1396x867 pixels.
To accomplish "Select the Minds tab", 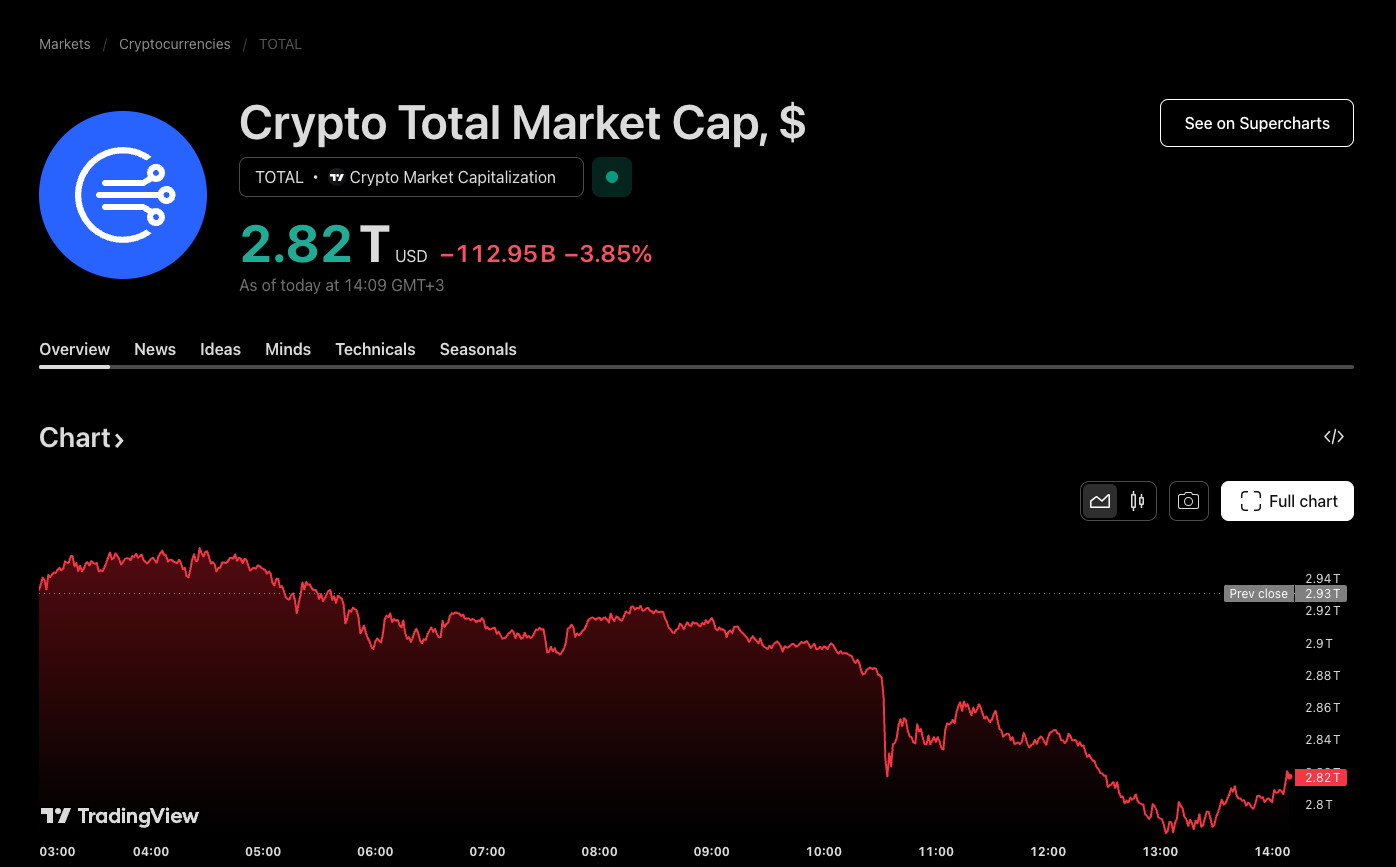I will [288, 349].
